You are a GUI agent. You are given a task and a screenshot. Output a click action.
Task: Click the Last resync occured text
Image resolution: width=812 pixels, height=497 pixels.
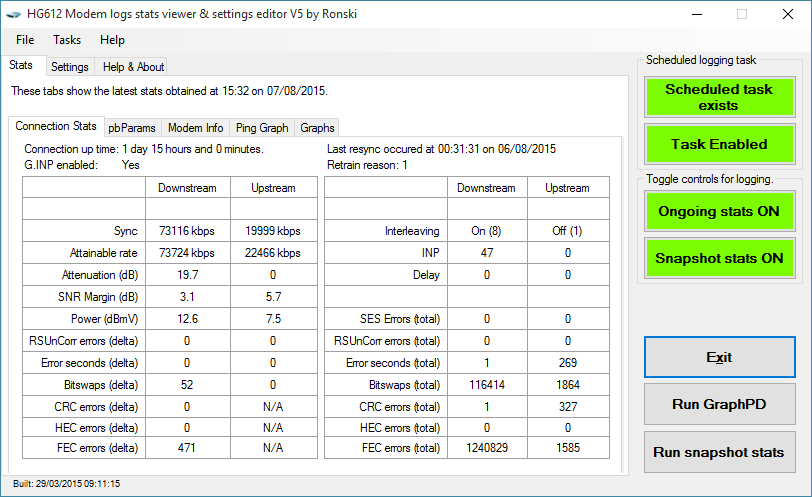tap(441, 149)
